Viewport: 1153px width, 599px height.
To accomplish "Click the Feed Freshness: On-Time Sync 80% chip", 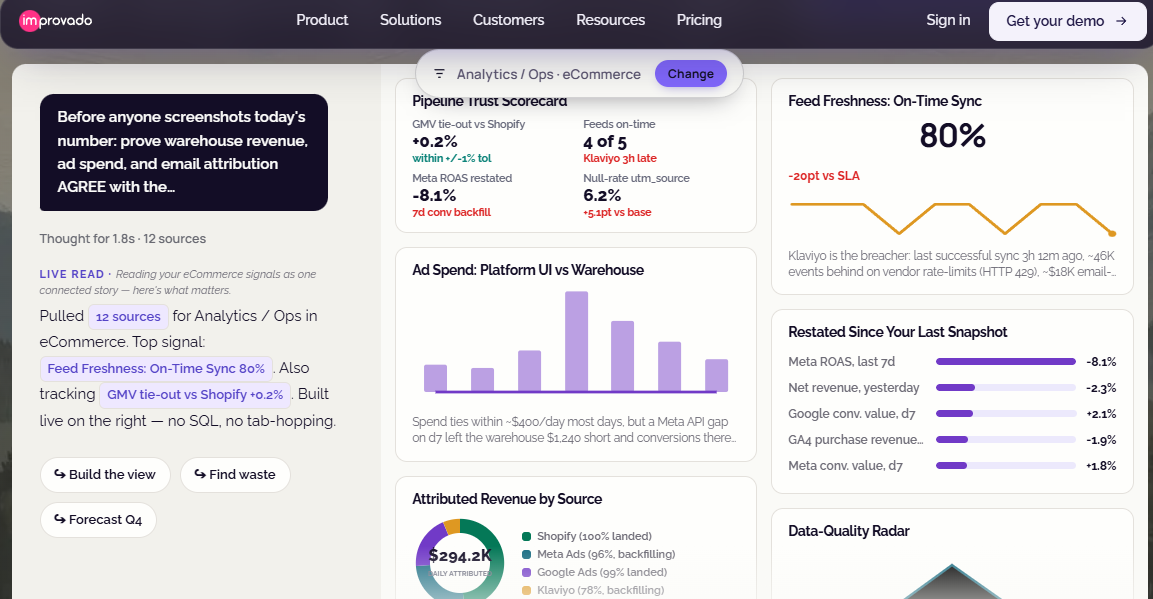I will pyautogui.click(x=156, y=368).
